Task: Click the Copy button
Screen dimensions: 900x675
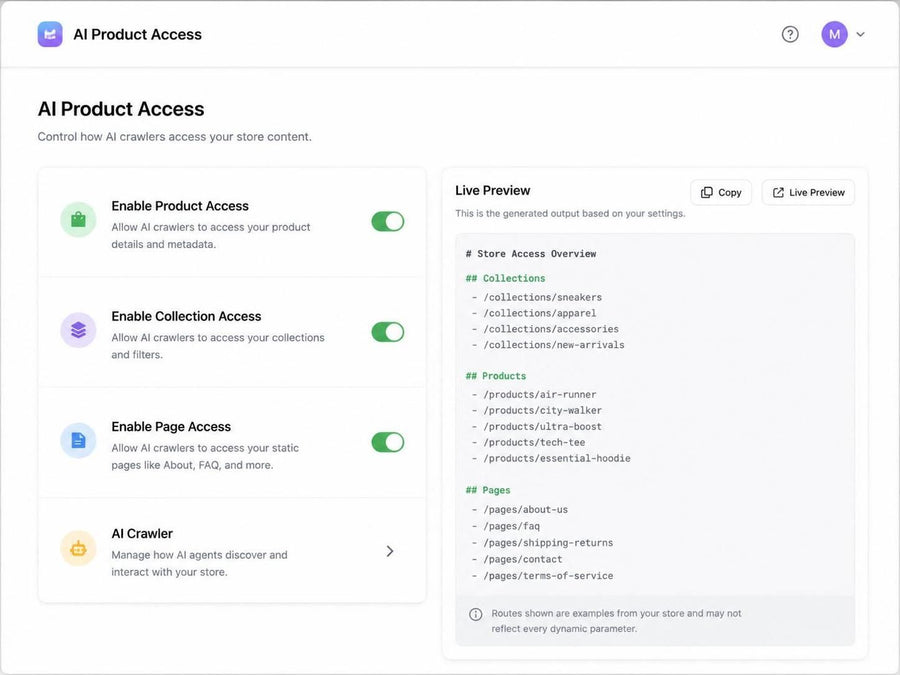Action: [x=721, y=192]
